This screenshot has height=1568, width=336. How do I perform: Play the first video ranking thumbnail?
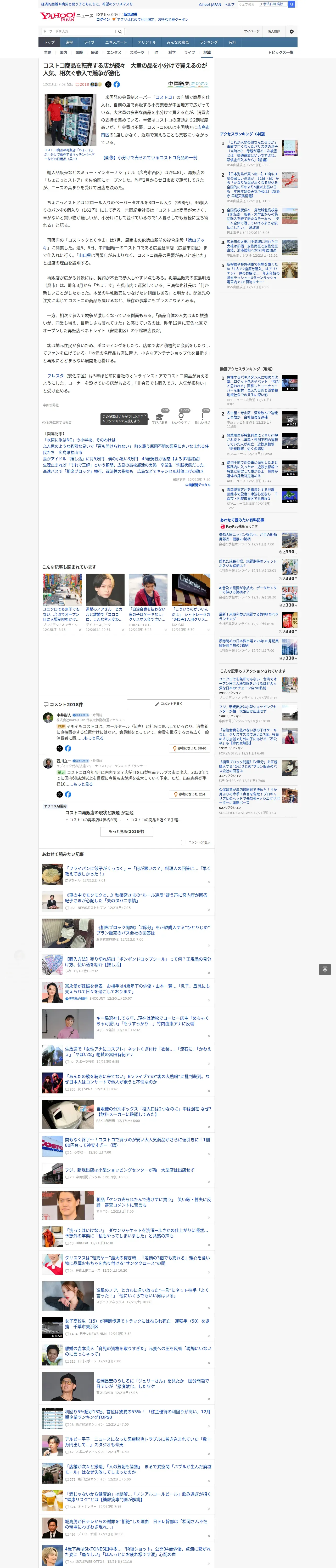(x=290, y=383)
